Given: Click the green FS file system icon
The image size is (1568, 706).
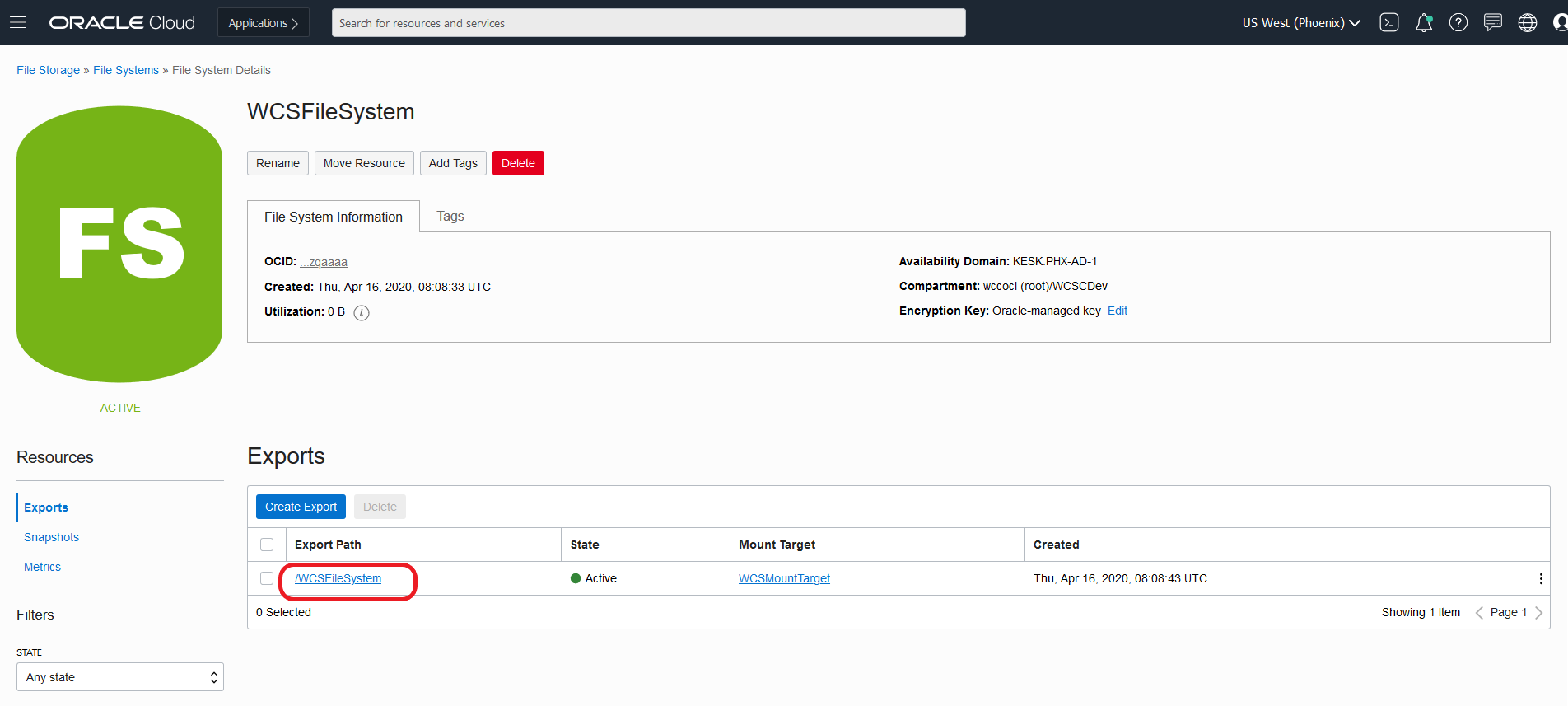Looking at the screenshot, I should tap(119, 244).
